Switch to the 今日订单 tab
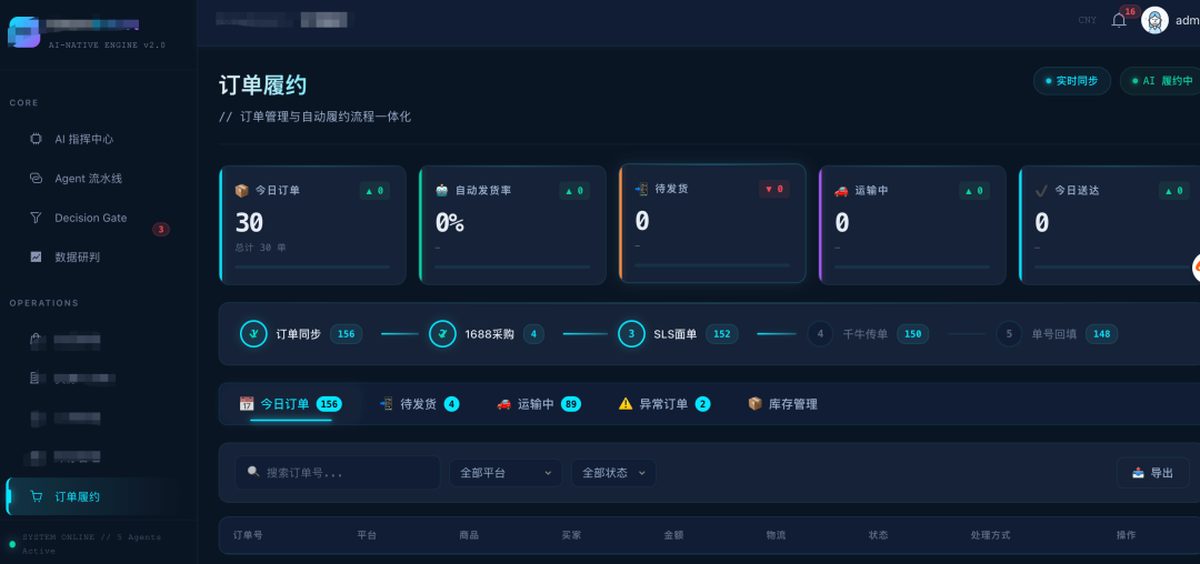 click(x=290, y=404)
